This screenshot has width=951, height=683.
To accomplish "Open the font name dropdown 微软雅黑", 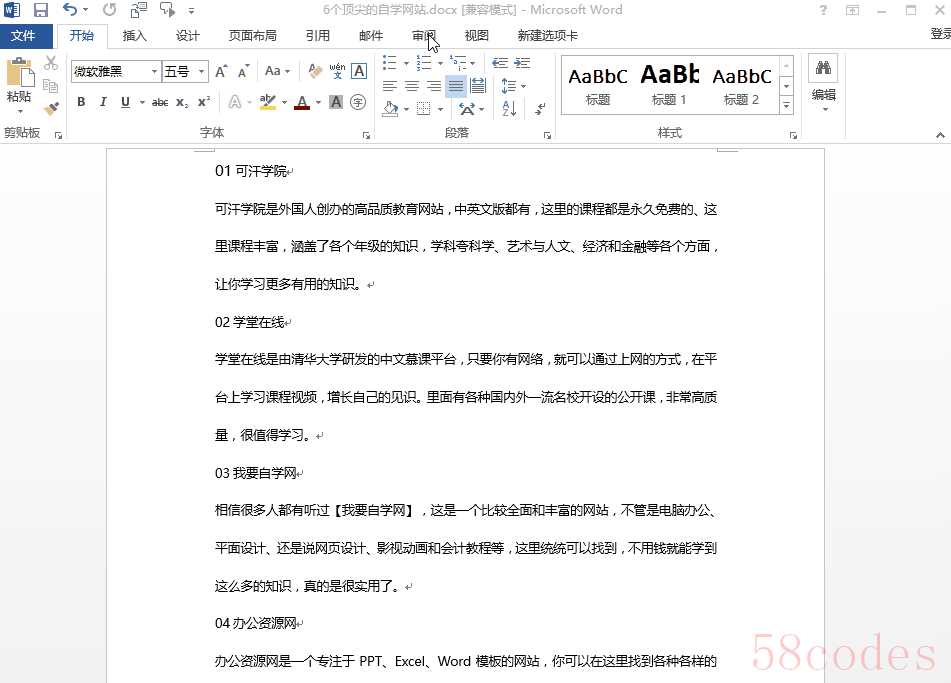I will point(155,72).
